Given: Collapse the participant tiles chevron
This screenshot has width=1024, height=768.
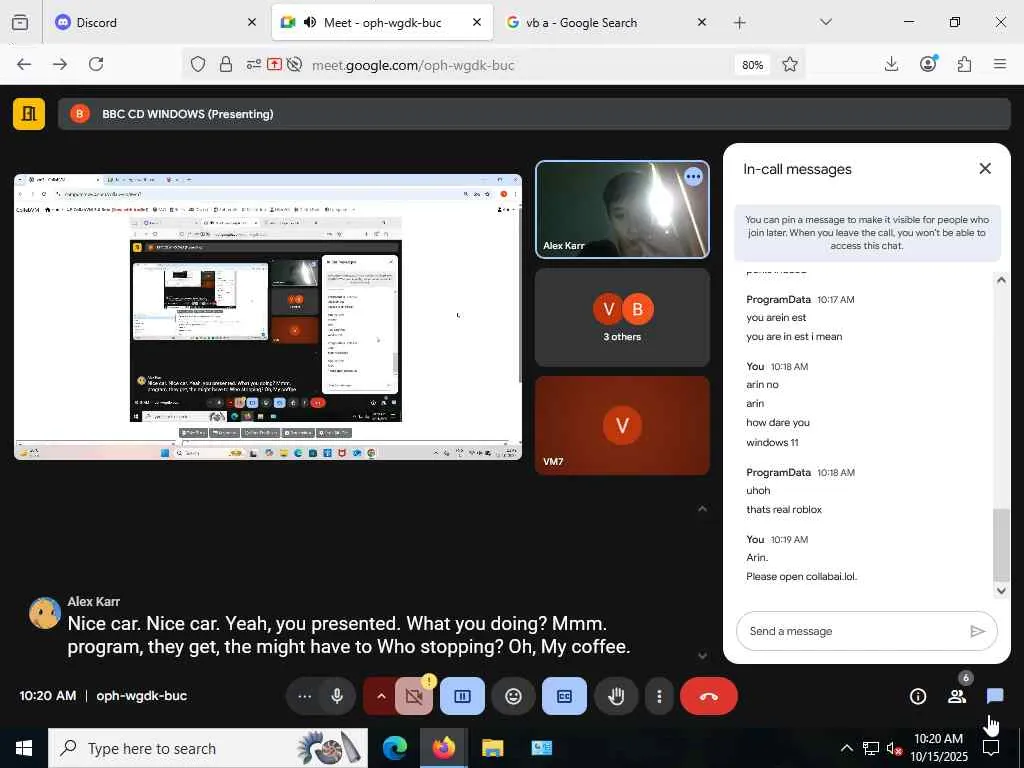Looking at the screenshot, I should coord(702,509).
